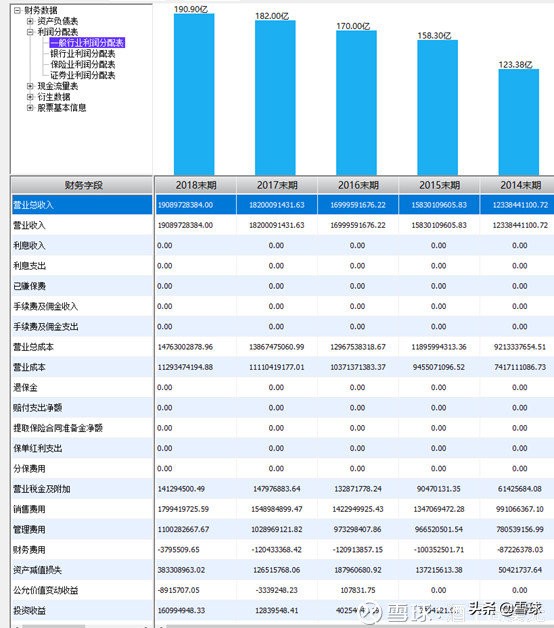554x628 pixels.
Task: Select the 提取保险合同准备金净额 row label
Action: [58, 428]
